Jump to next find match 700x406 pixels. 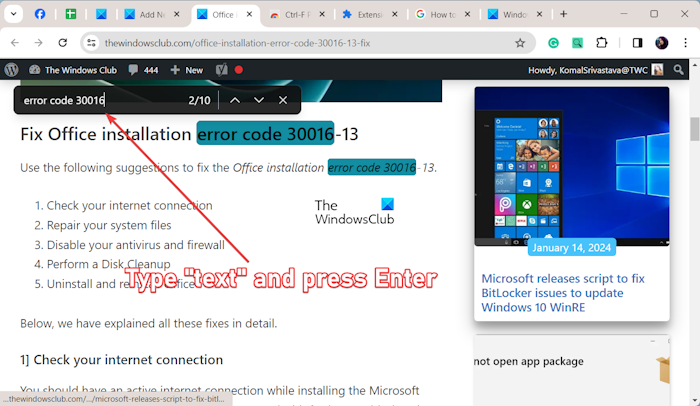[259, 100]
